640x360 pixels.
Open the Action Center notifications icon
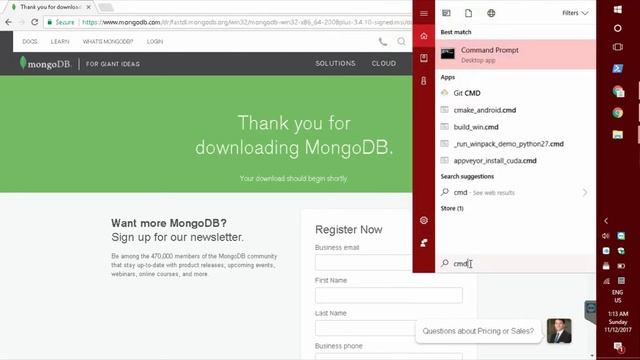pos(618,347)
